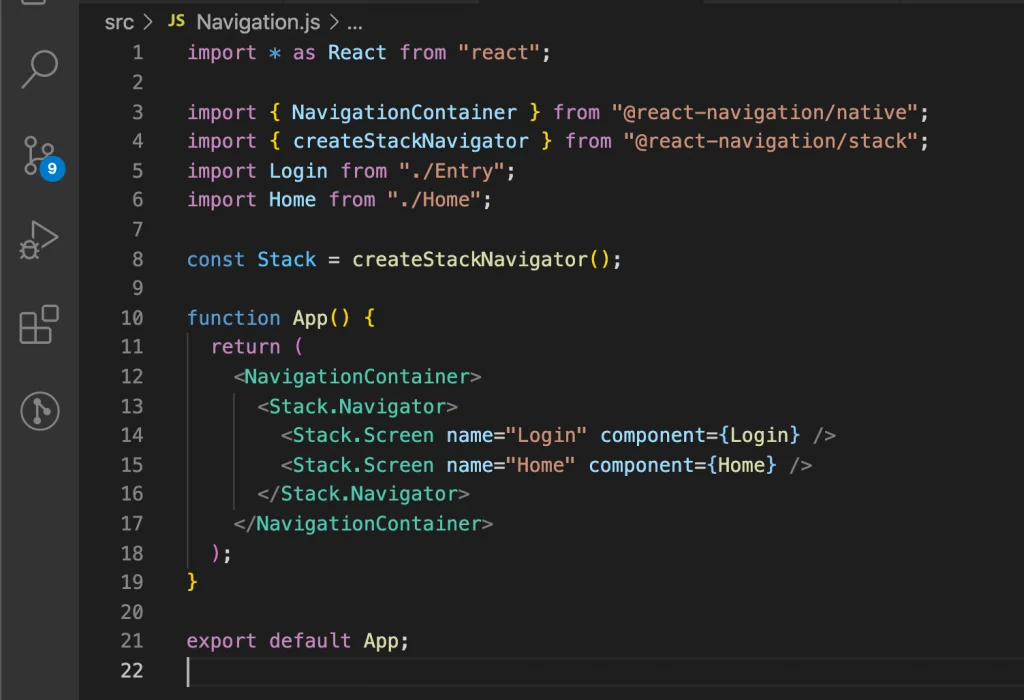Open the Extensions view
This screenshot has height=700, width=1024.
click(39, 324)
